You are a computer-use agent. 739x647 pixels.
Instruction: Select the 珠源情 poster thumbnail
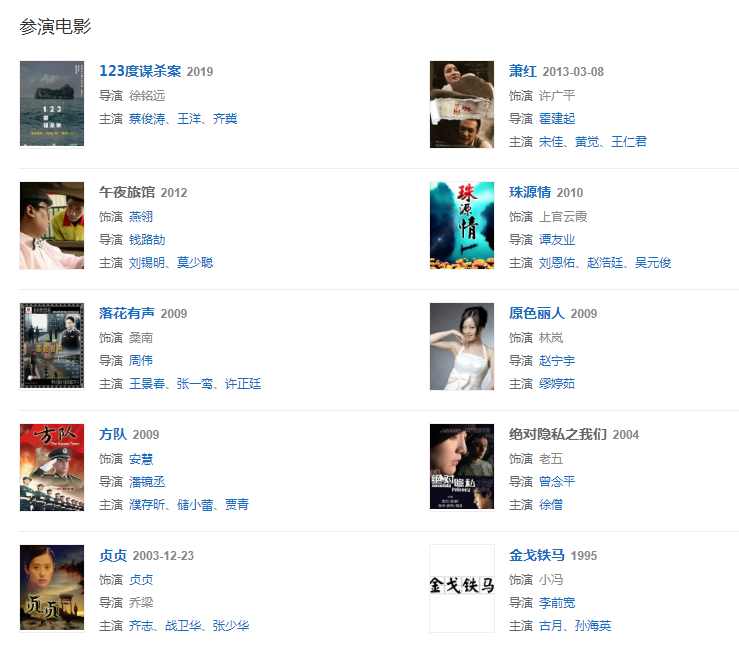462,225
